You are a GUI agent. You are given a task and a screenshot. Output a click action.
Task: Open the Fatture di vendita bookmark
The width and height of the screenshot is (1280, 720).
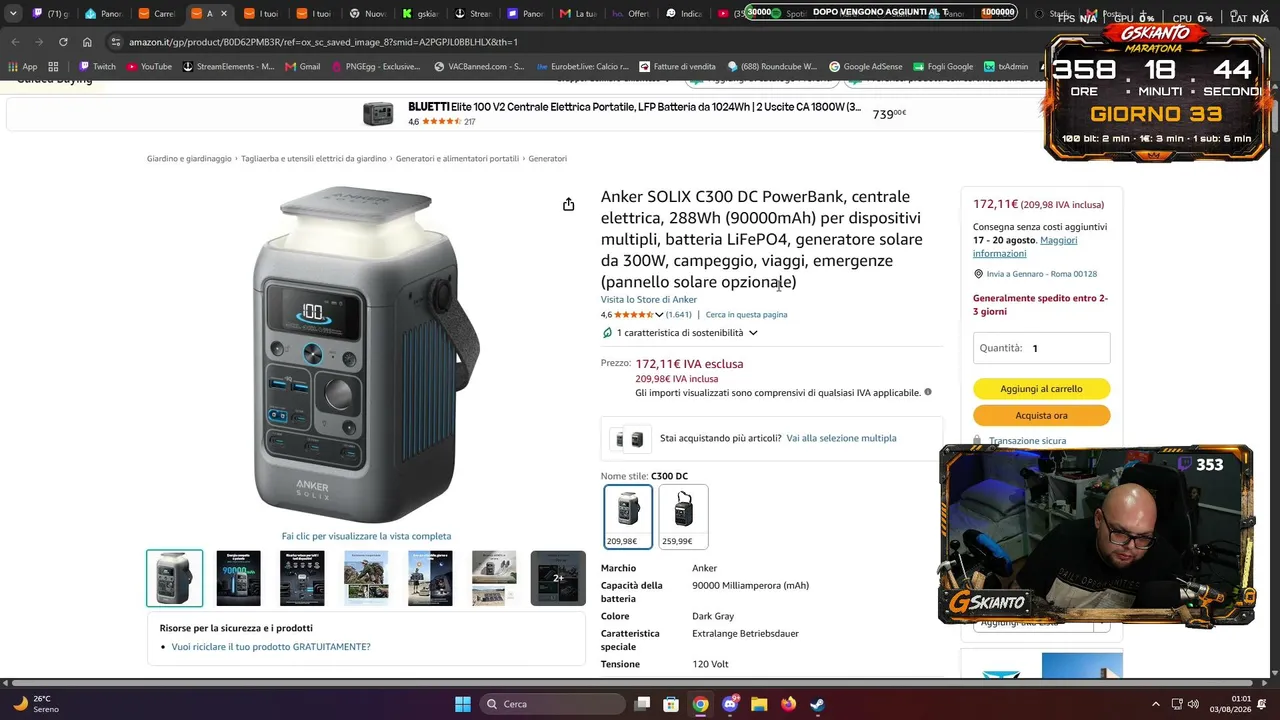[677, 67]
